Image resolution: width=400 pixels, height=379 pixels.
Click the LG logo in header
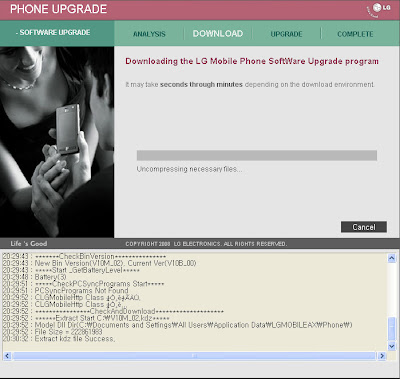[x=379, y=9]
